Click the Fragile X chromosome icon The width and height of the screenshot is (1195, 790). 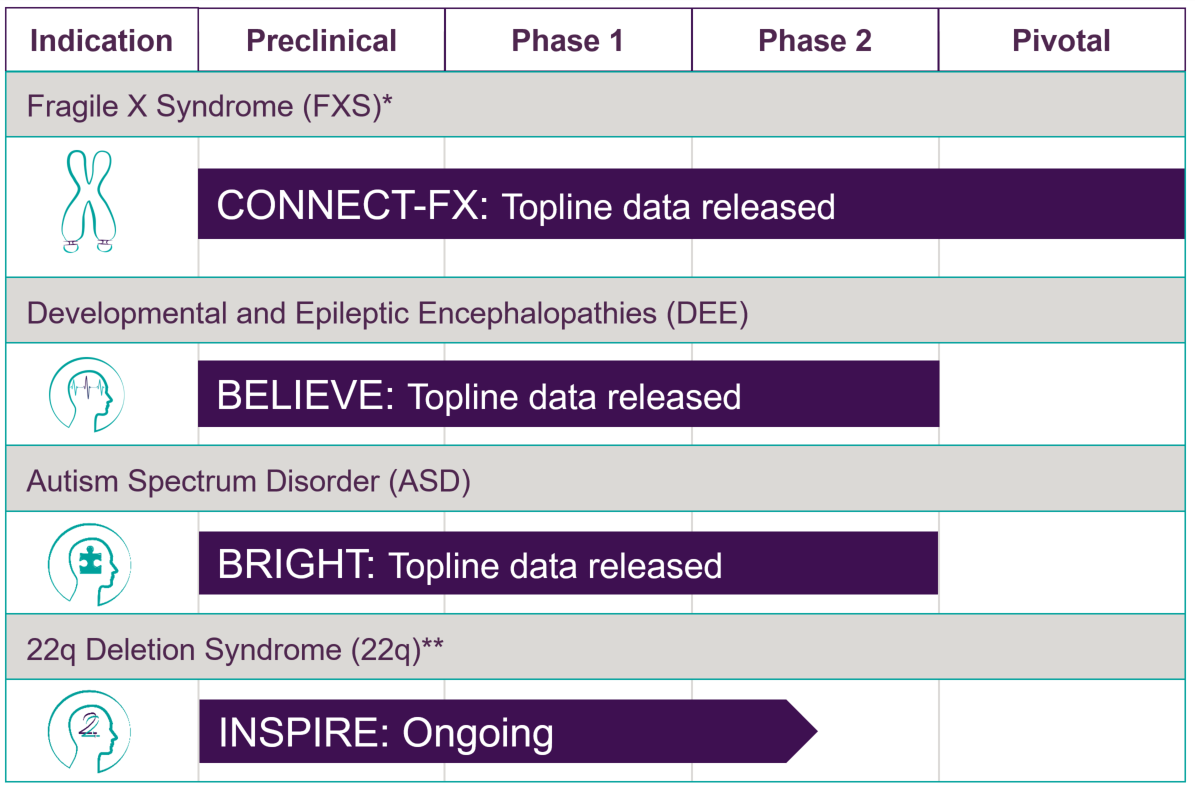click(88, 201)
